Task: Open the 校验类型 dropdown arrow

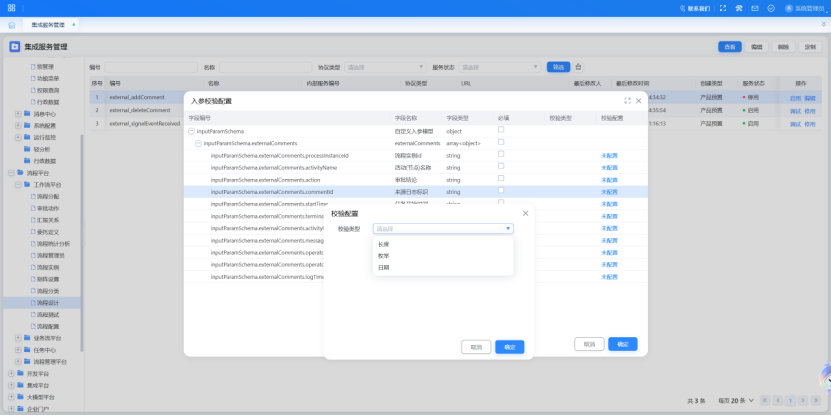Action: click(x=508, y=229)
